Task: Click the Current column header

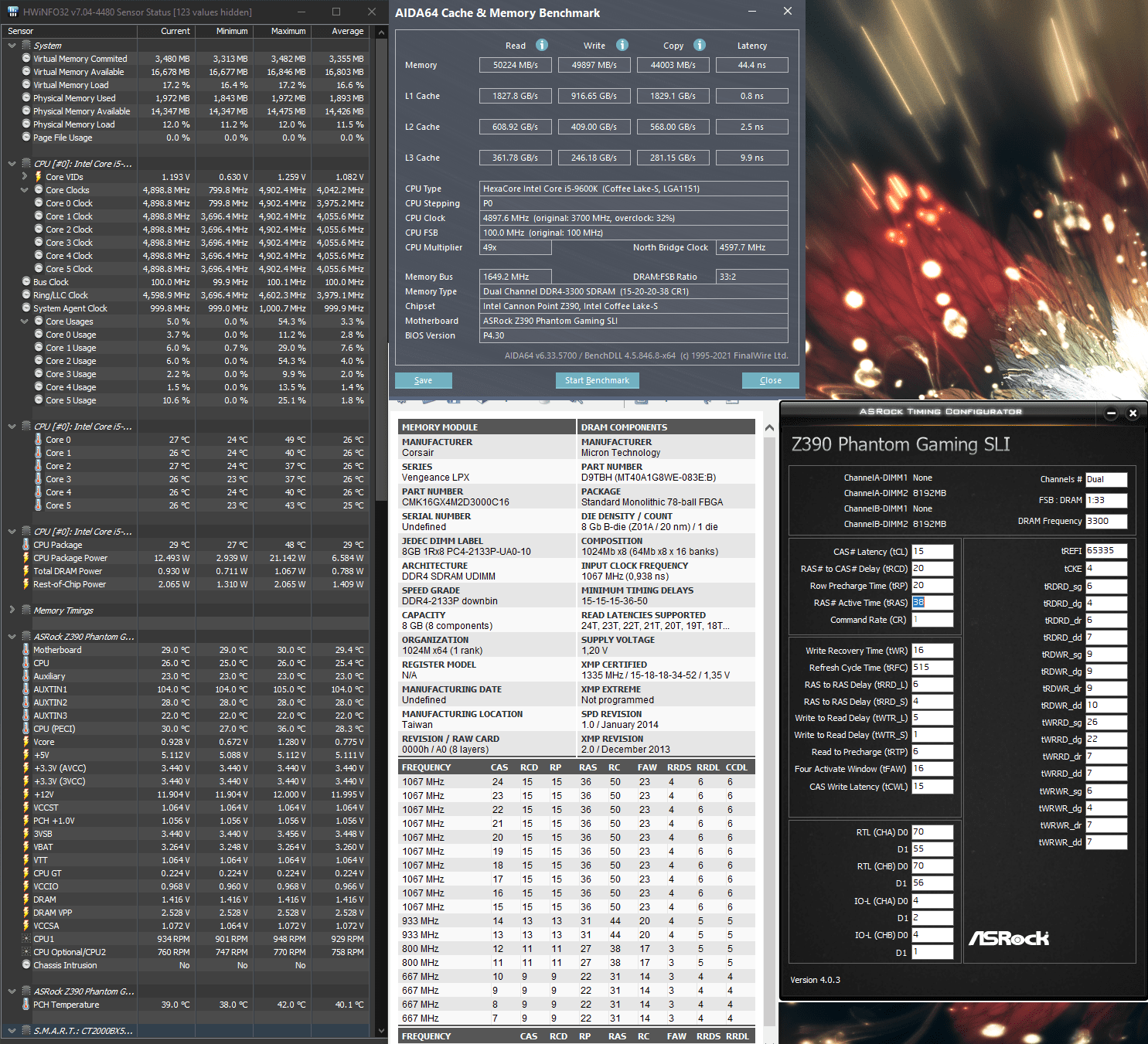Action: click(x=165, y=31)
